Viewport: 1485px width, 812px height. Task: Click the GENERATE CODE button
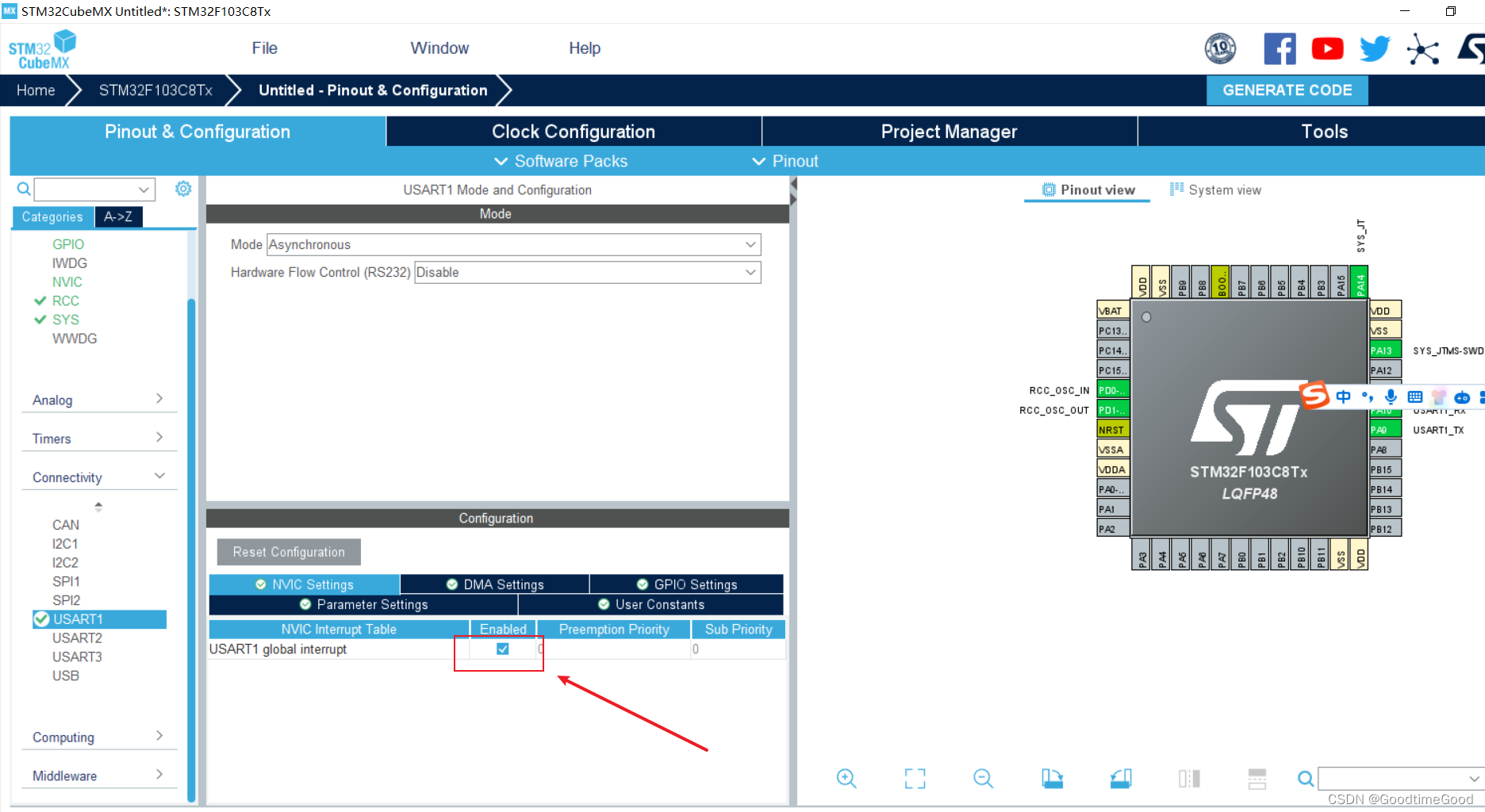tap(1287, 90)
